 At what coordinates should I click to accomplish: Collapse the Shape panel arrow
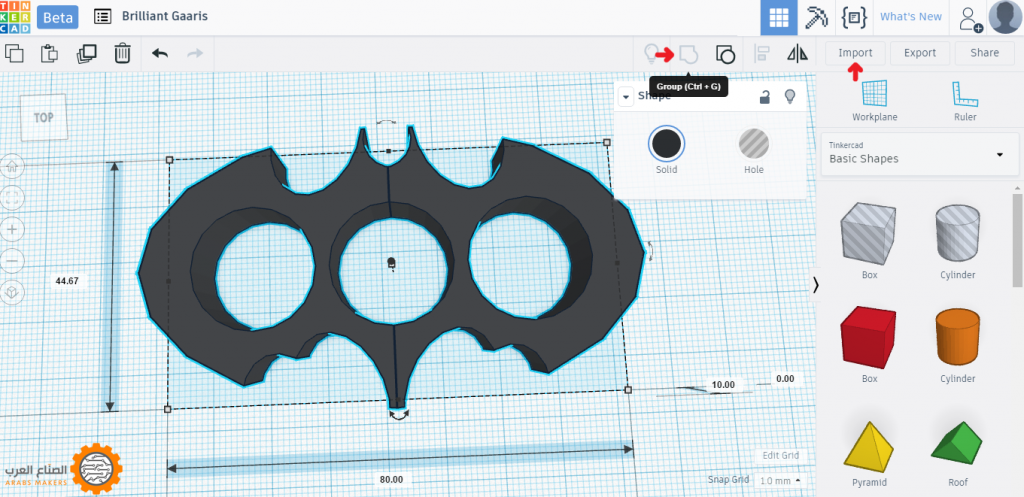(x=626, y=97)
